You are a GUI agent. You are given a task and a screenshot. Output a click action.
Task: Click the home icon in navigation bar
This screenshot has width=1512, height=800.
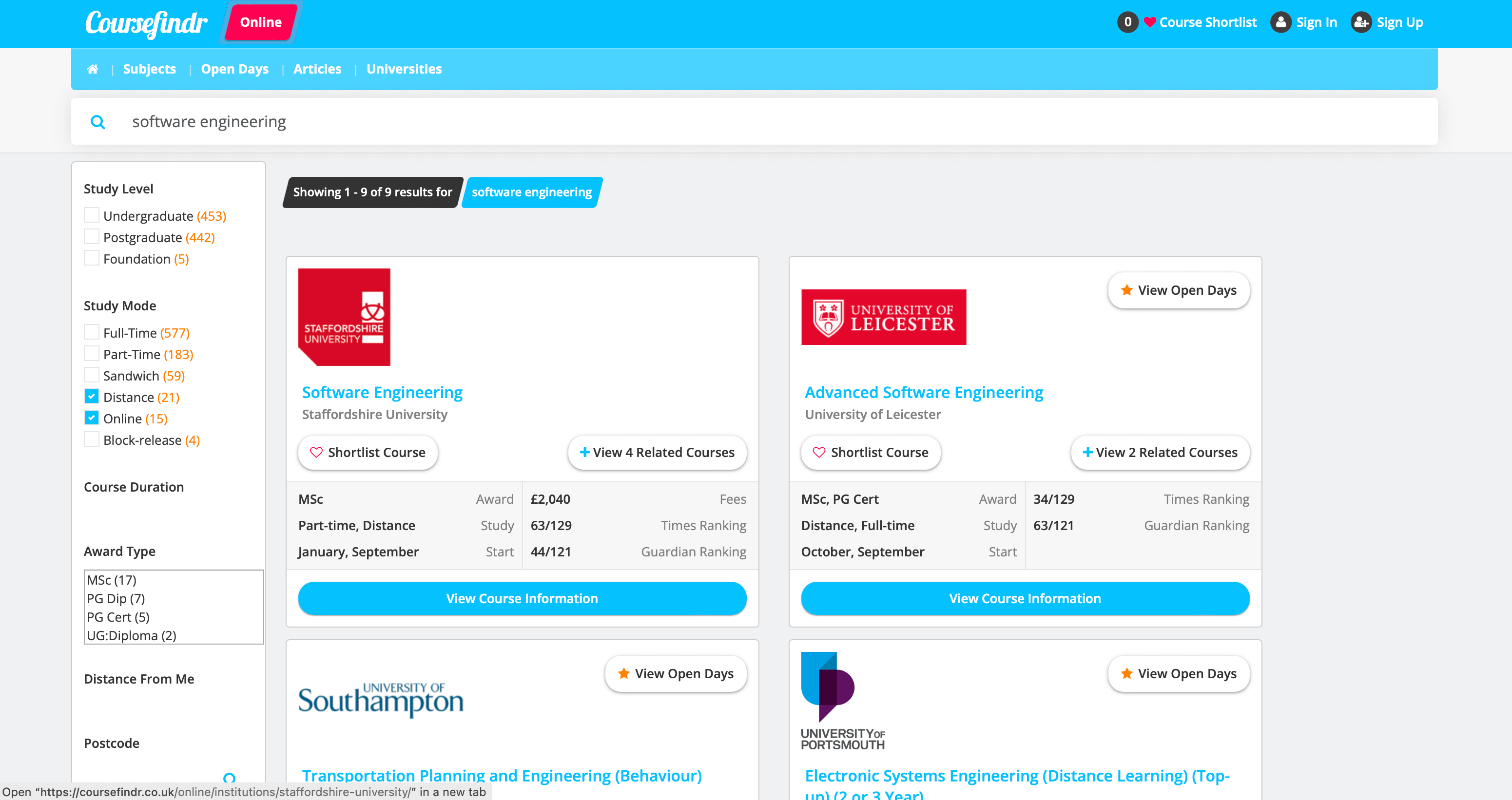92,69
